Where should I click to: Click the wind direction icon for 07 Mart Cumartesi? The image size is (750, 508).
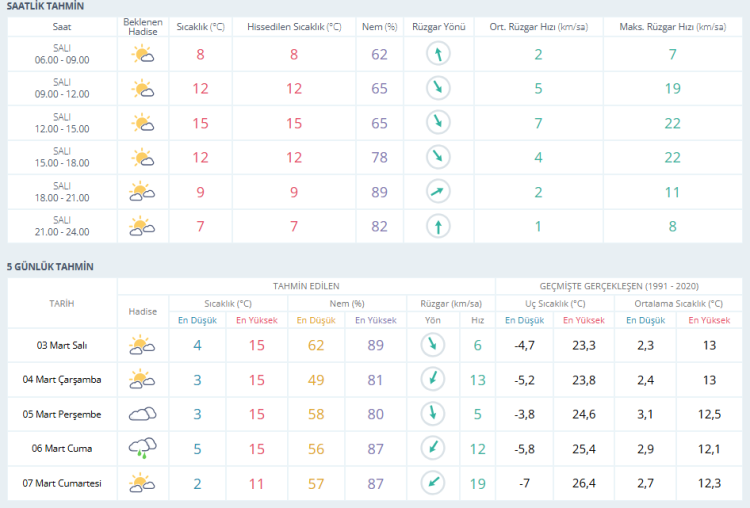click(x=433, y=482)
